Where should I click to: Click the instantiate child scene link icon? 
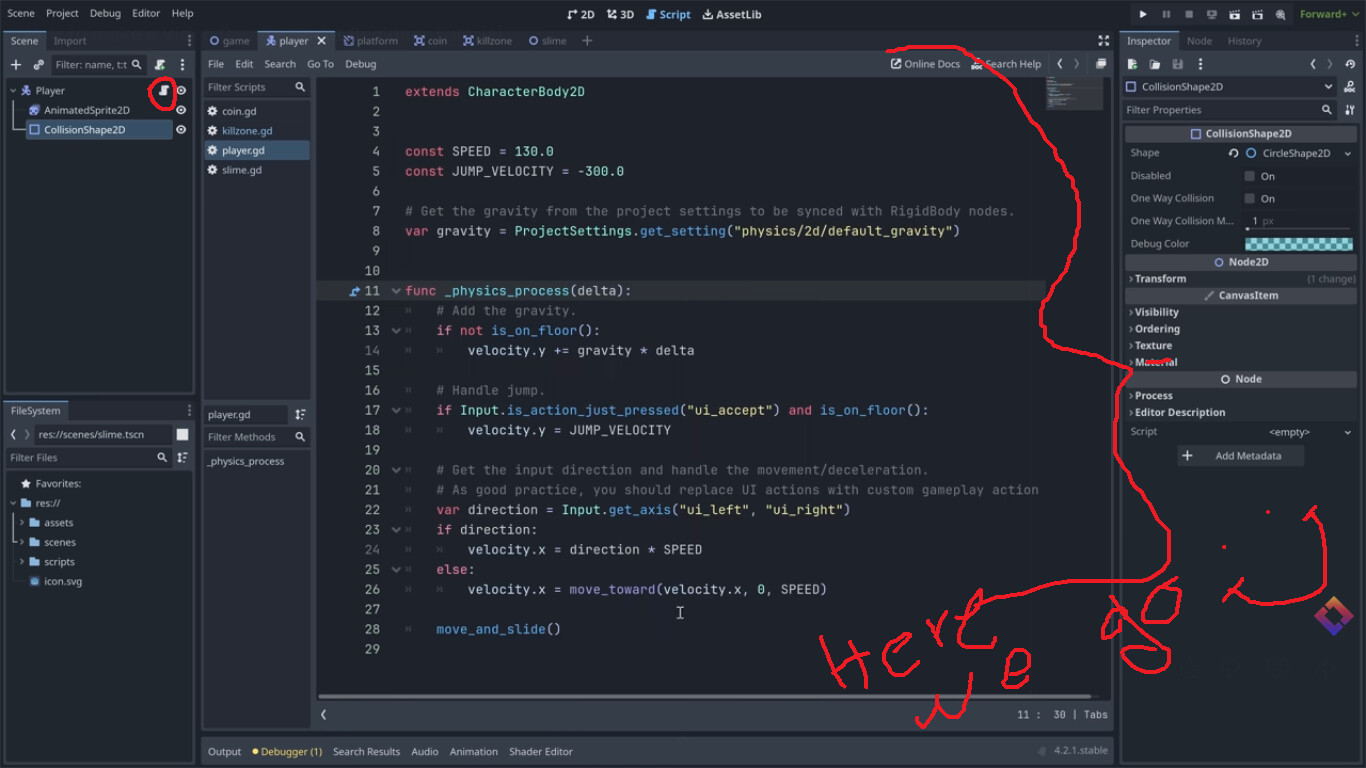coord(38,64)
